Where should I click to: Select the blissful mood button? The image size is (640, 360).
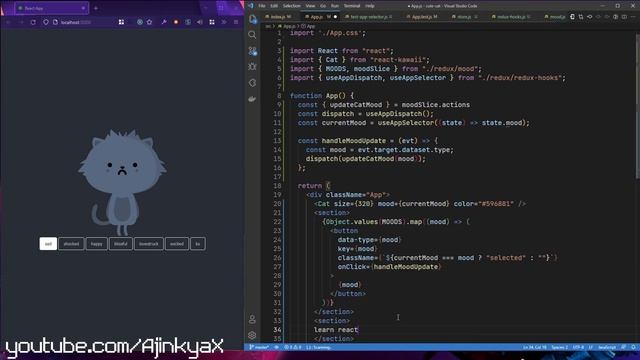pyautogui.click(x=121, y=244)
